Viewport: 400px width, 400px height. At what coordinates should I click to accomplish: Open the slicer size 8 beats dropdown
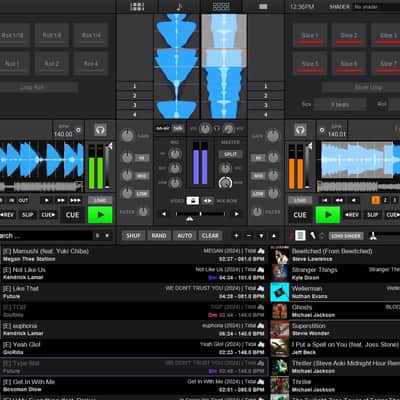340,104
